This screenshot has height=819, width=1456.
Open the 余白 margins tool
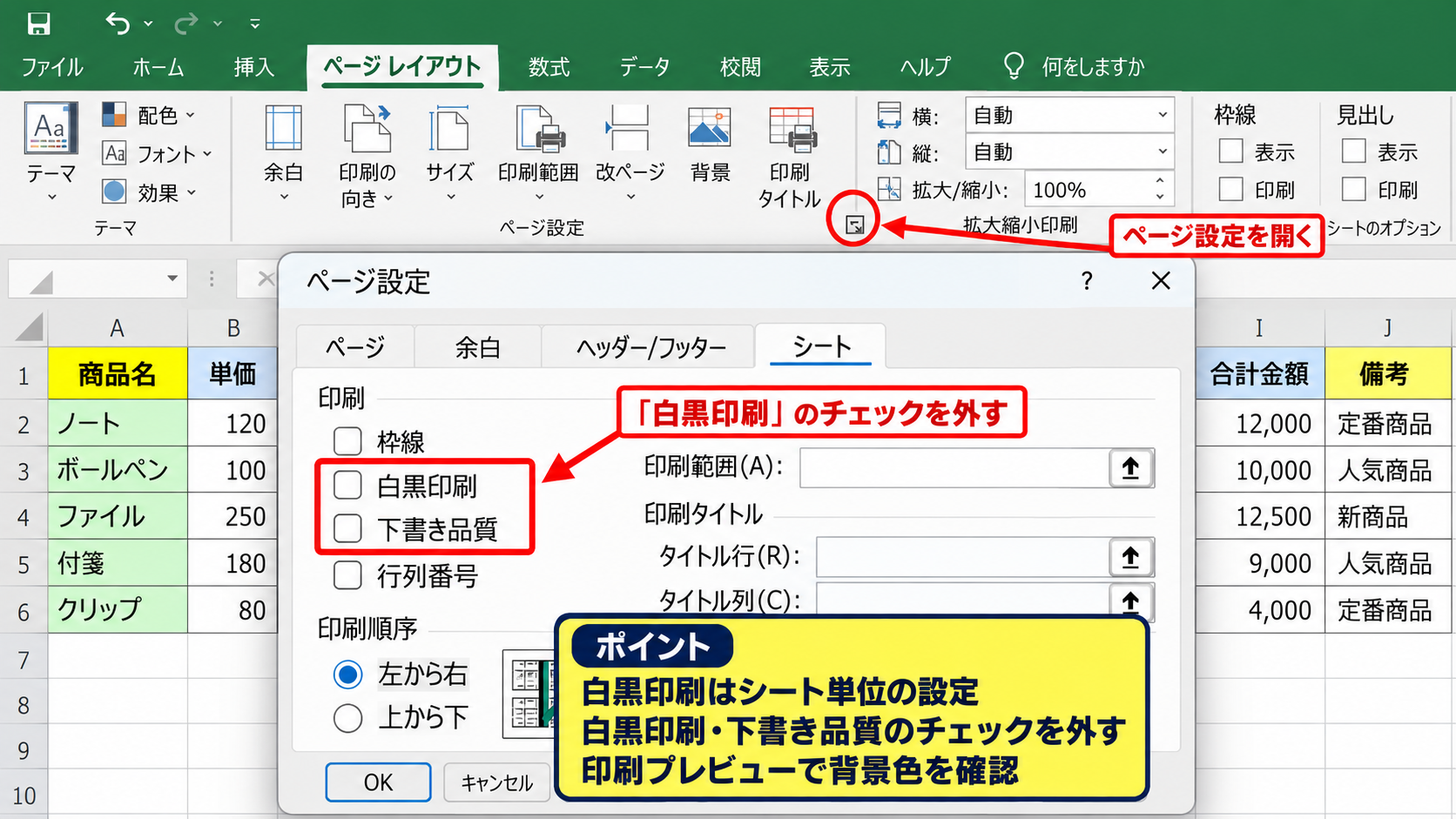(x=283, y=153)
